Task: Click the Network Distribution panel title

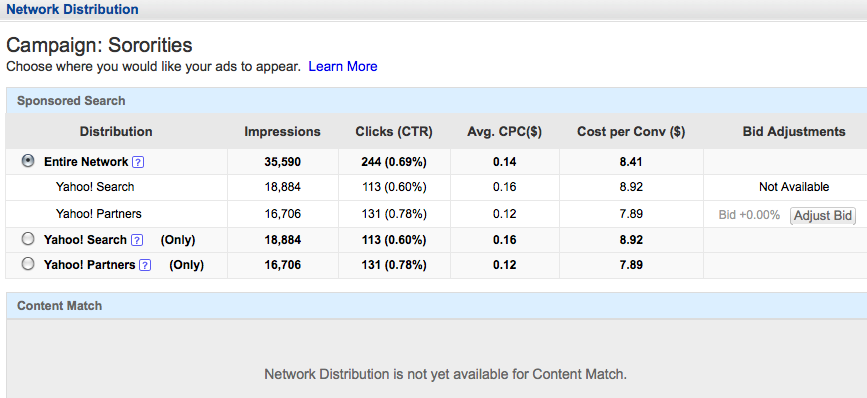Action: [x=72, y=9]
